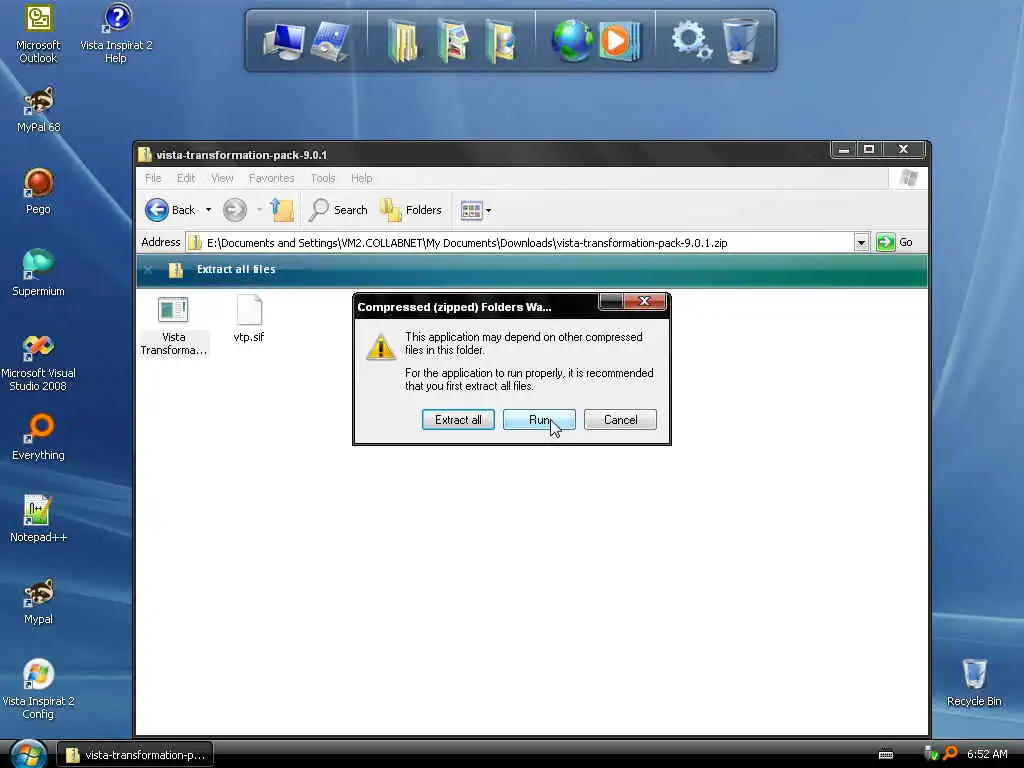Select the Supermium desktop icon
This screenshot has width=1024, height=768.
38,273
